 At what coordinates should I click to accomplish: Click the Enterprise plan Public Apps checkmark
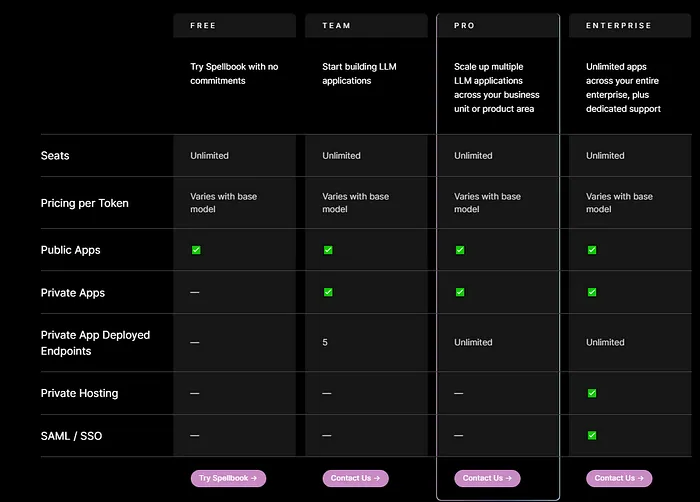click(x=592, y=250)
